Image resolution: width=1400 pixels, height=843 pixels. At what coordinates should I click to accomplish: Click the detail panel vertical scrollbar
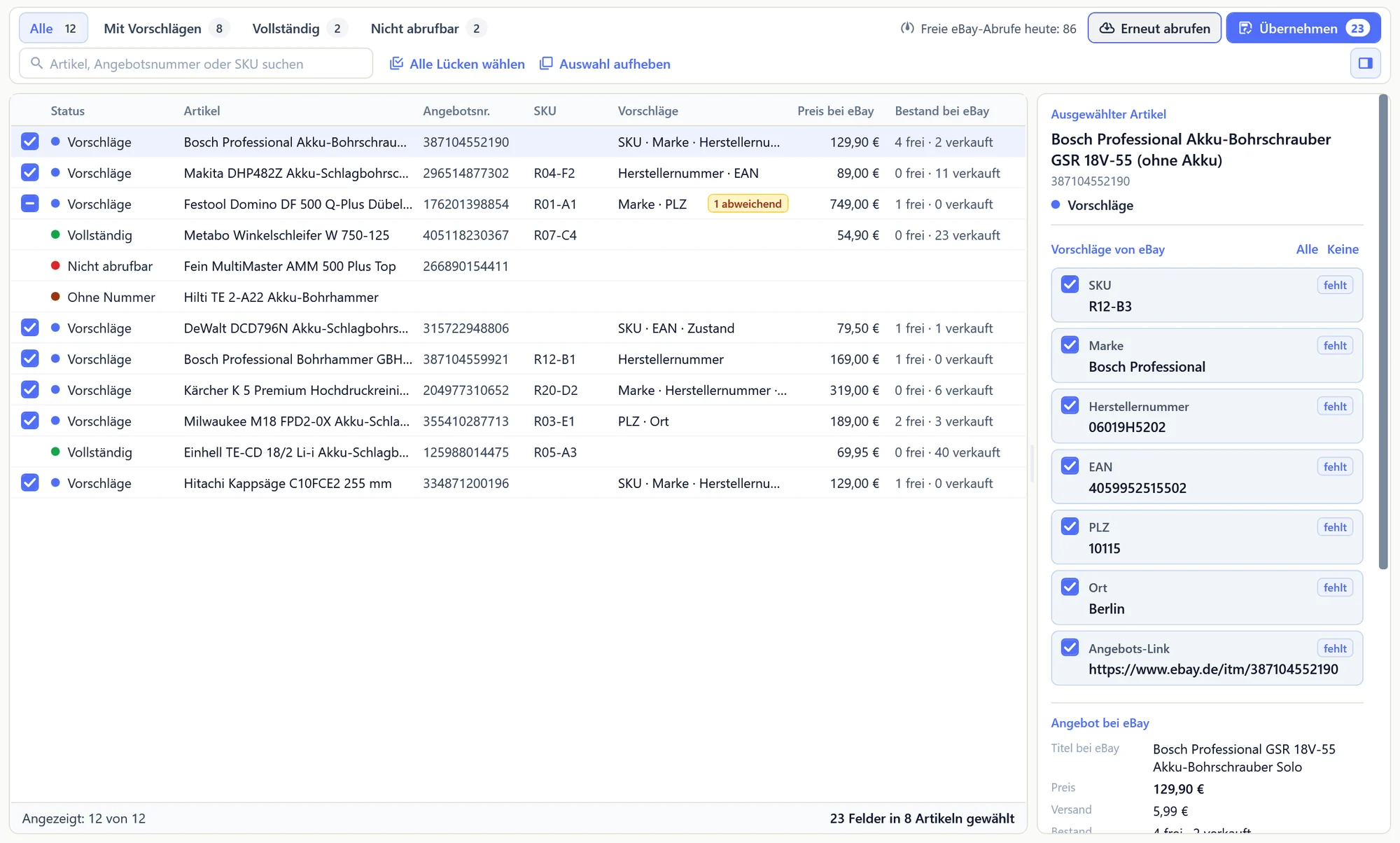click(x=1382, y=332)
